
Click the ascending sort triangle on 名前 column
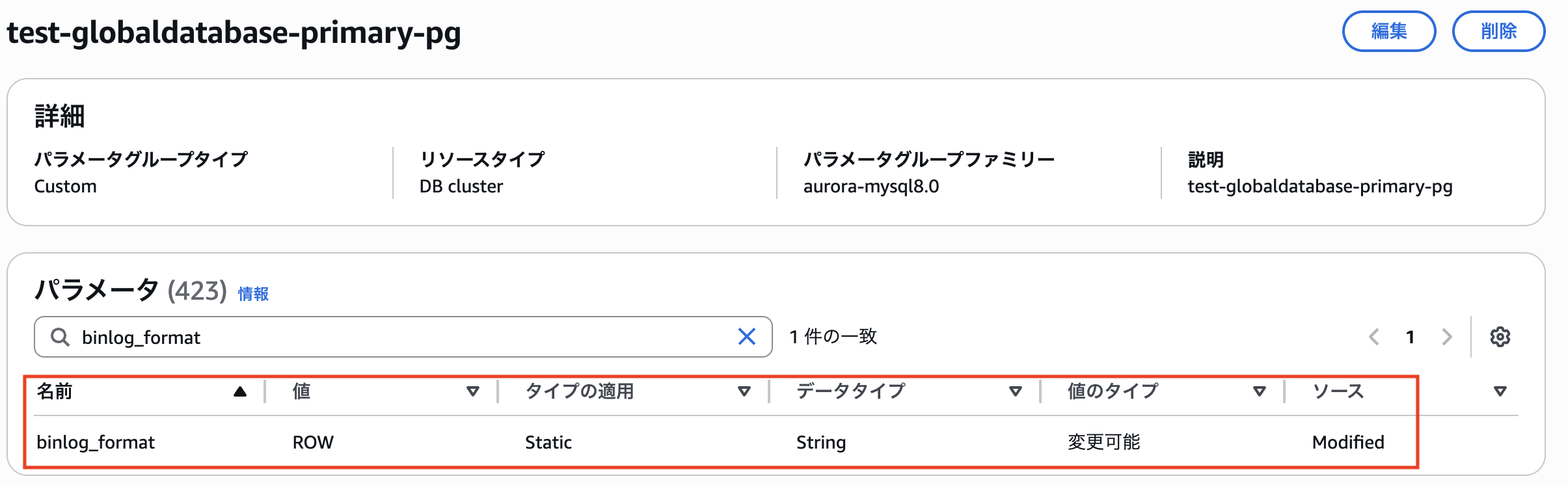tap(239, 391)
